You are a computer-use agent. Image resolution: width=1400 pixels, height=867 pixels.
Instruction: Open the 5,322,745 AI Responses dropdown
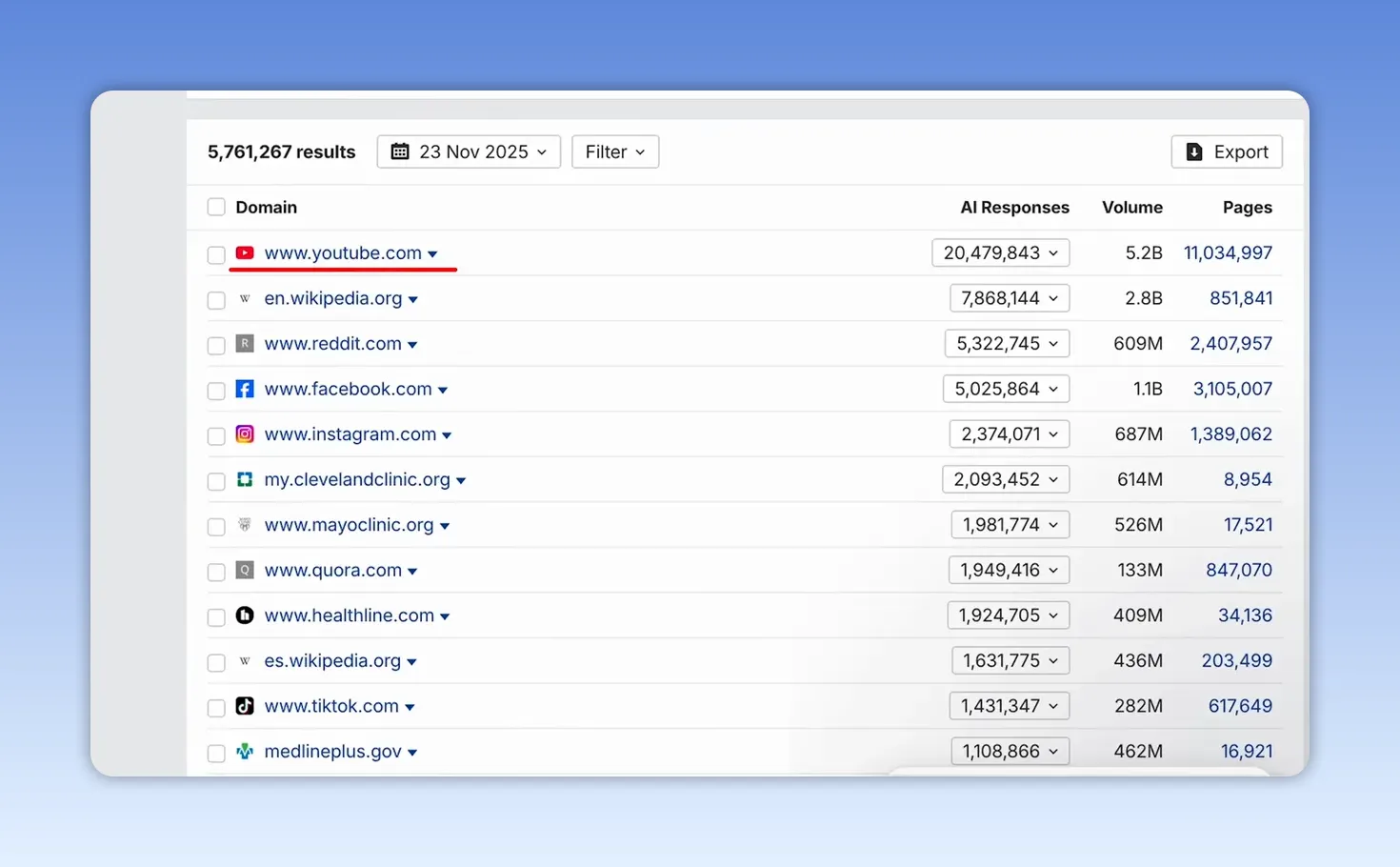pos(1008,343)
